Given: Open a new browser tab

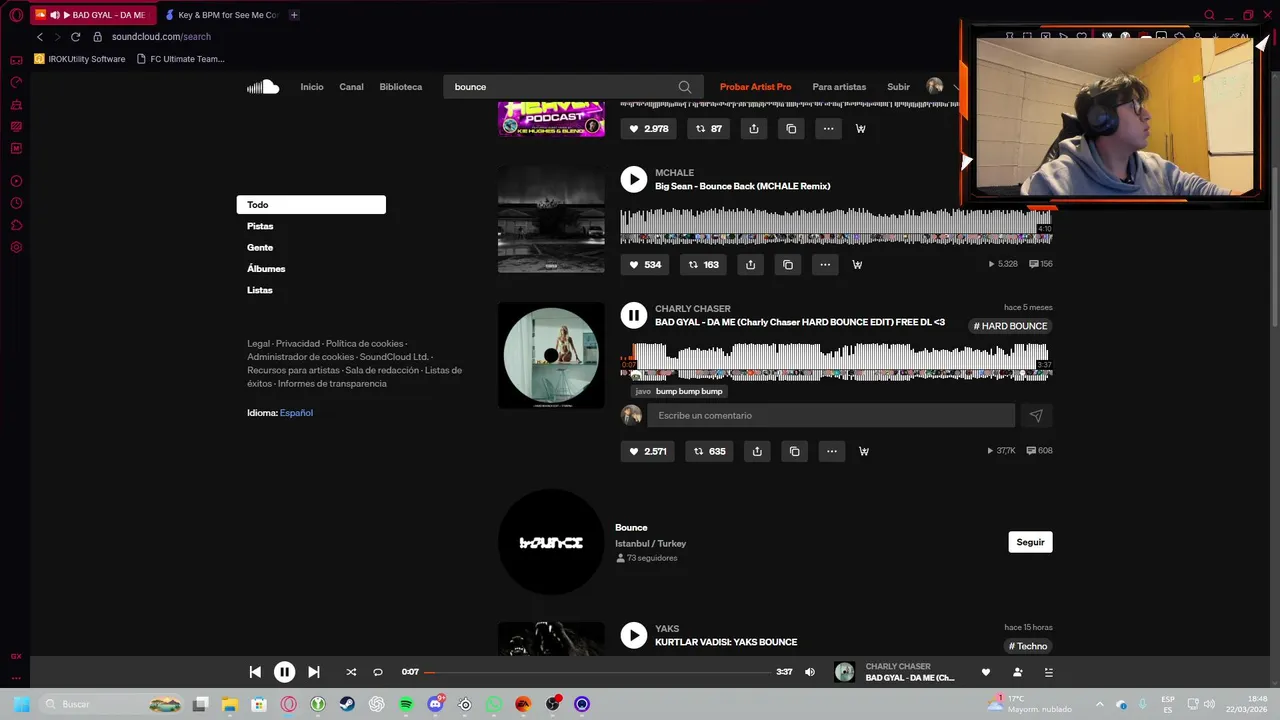Looking at the screenshot, I should [x=294, y=15].
